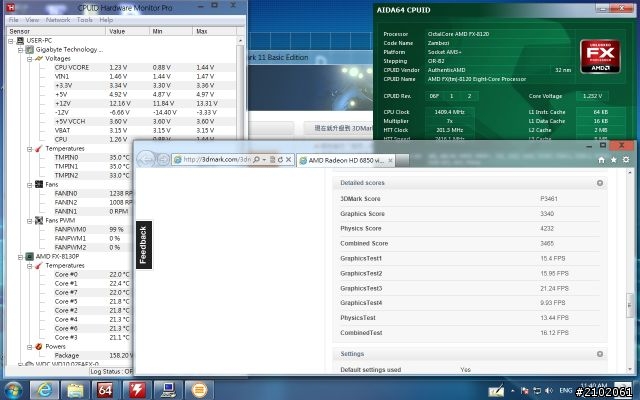Image resolution: width=640 pixels, height=400 pixels.
Task: Close the AMD Radeon HD 6850 tab
Action: click(x=390, y=160)
